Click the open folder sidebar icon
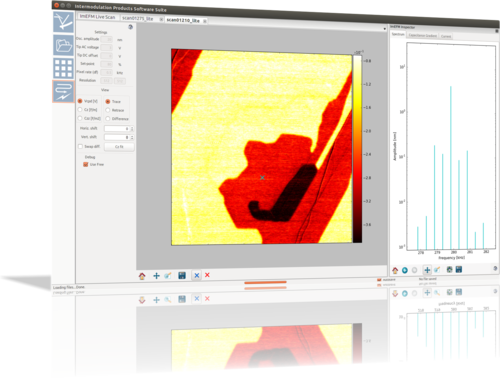500x378 pixels. (63, 45)
